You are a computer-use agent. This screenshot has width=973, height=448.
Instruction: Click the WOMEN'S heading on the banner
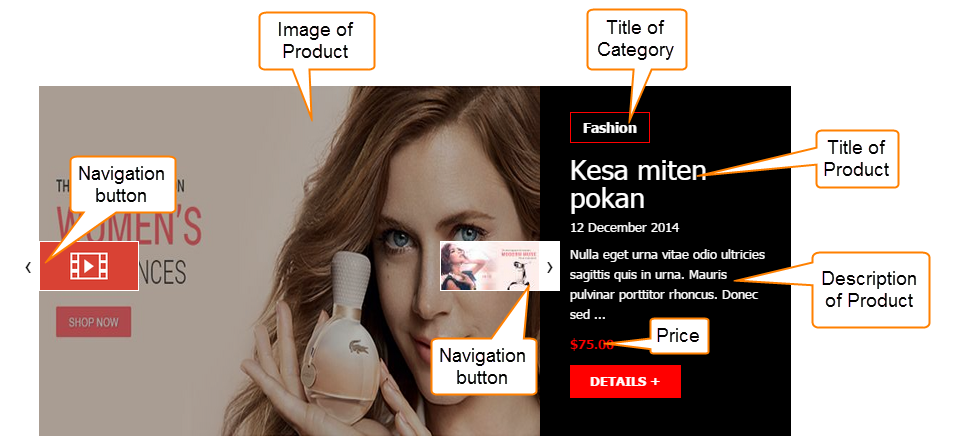pyautogui.click(x=129, y=226)
